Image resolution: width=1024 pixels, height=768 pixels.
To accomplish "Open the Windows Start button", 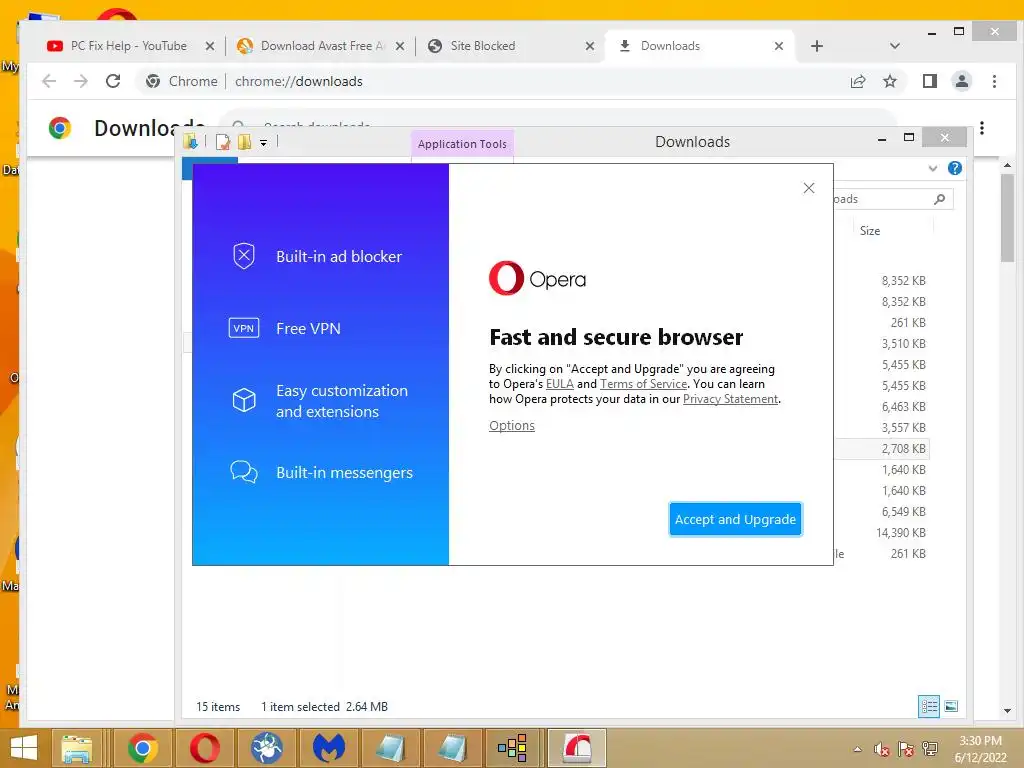I will click(24, 748).
